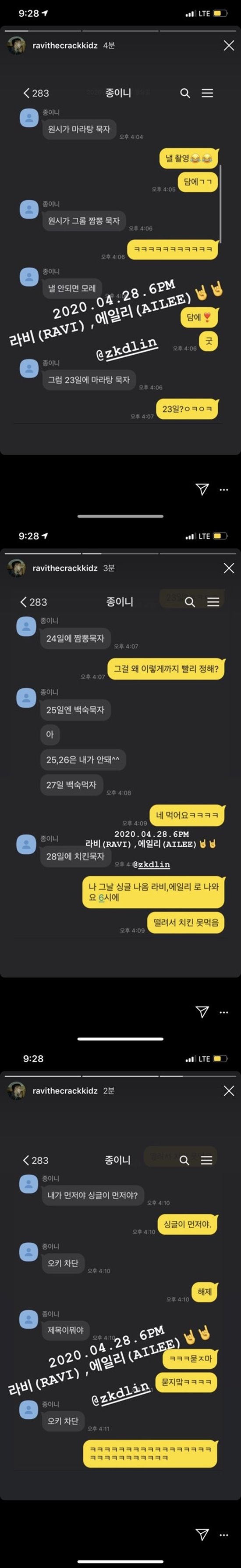The height and width of the screenshot is (1568, 241).
Task: Tap the "제목이뭐야" gray message bubble
Action: click(66, 1330)
